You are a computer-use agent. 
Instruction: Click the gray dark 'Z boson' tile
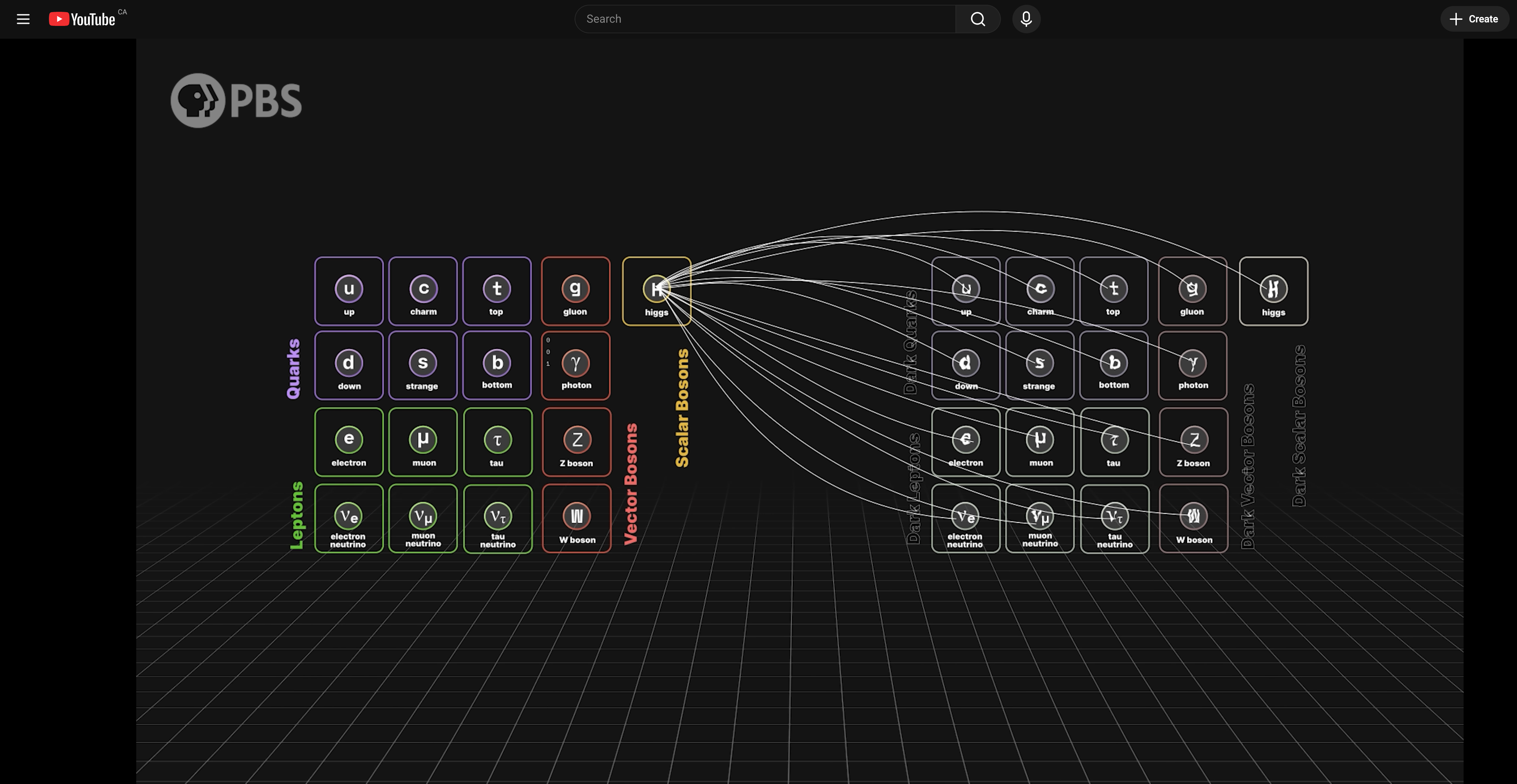pyautogui.click(x=1194, y=442)
